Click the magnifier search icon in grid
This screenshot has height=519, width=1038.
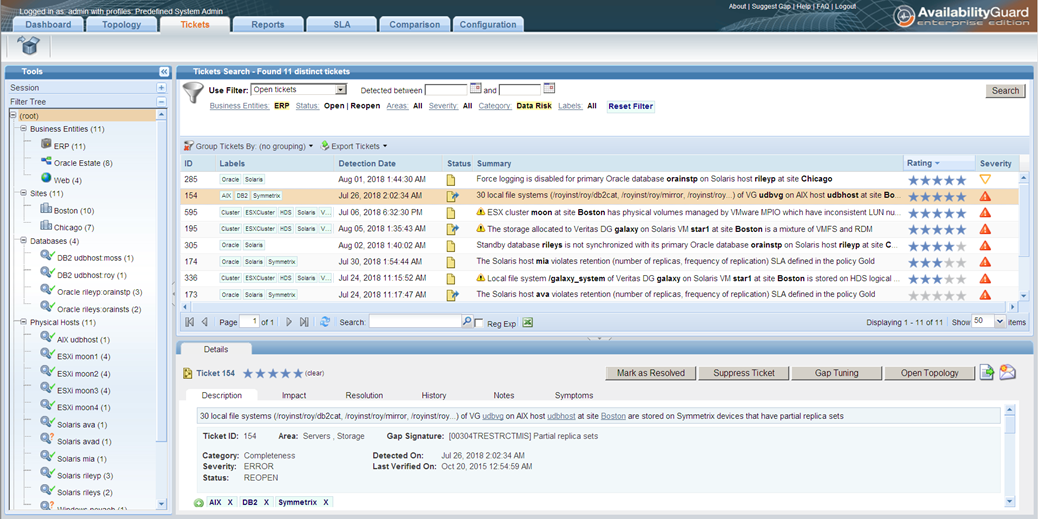[x=467, y=321]
